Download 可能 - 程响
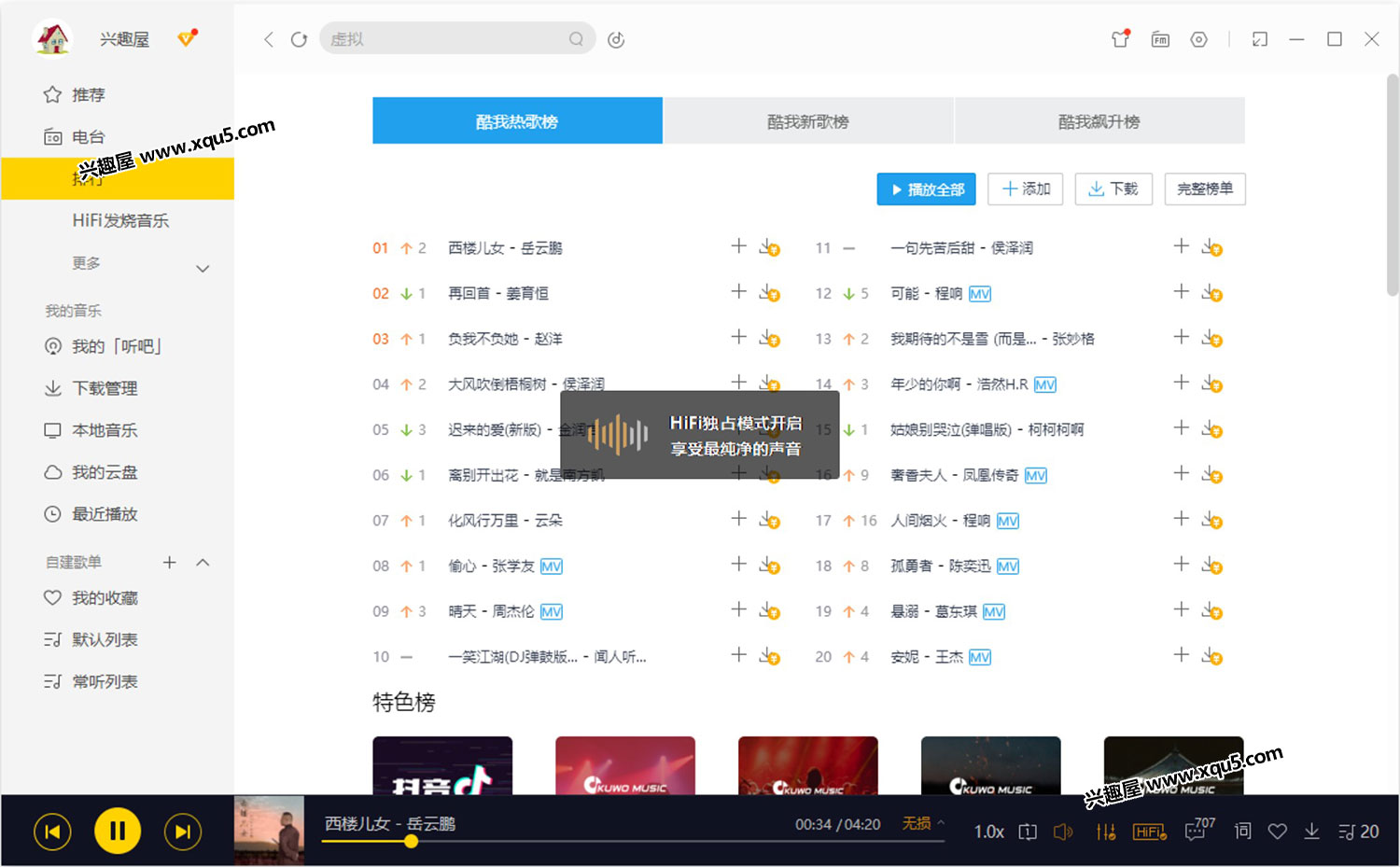Screen dimensions: 1400x867 coord(1211,293)
